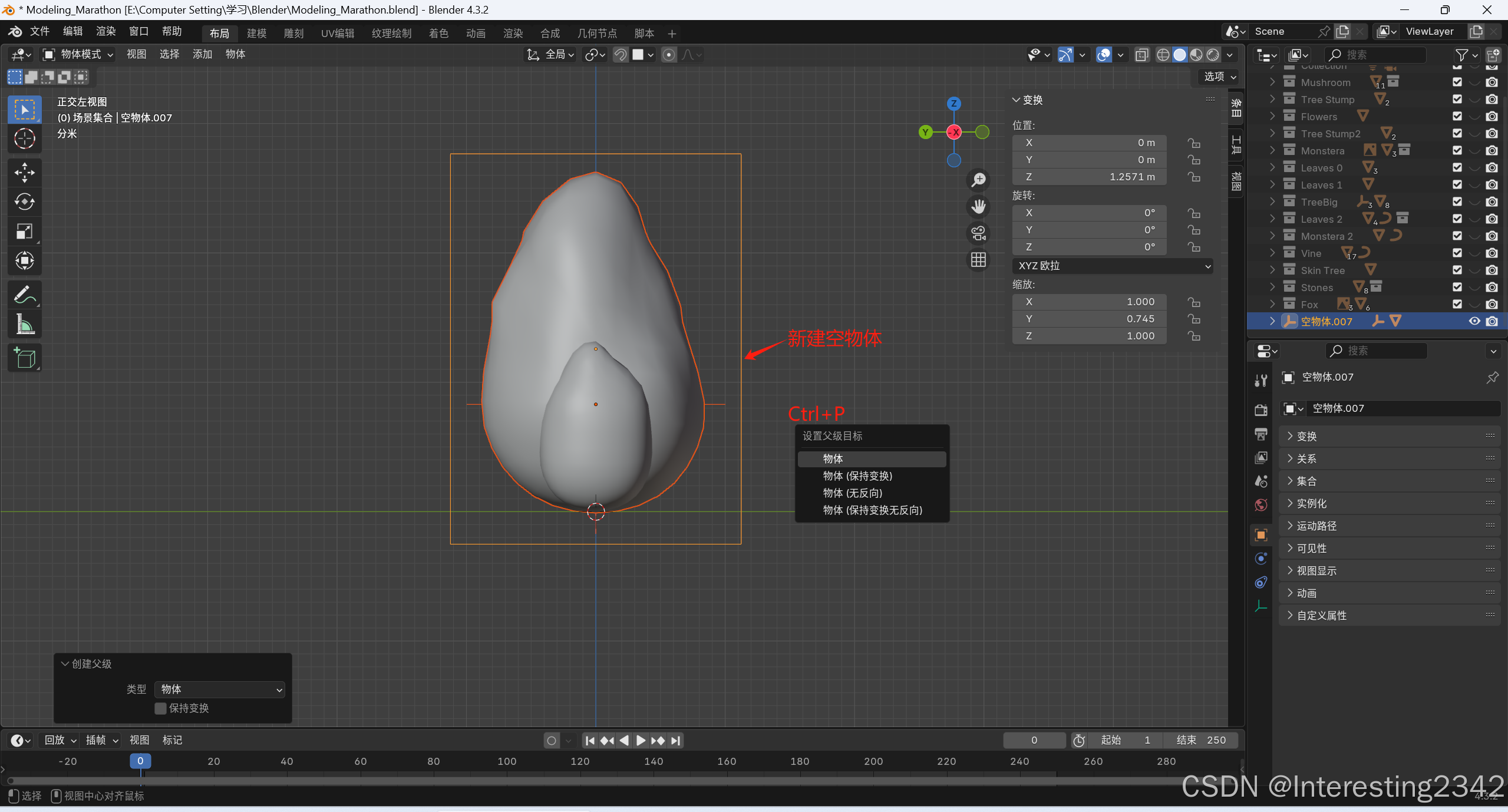Toggle camera view button in viewport
Viewport: 1508px width, 812px height.
click(x=978, y=233)
